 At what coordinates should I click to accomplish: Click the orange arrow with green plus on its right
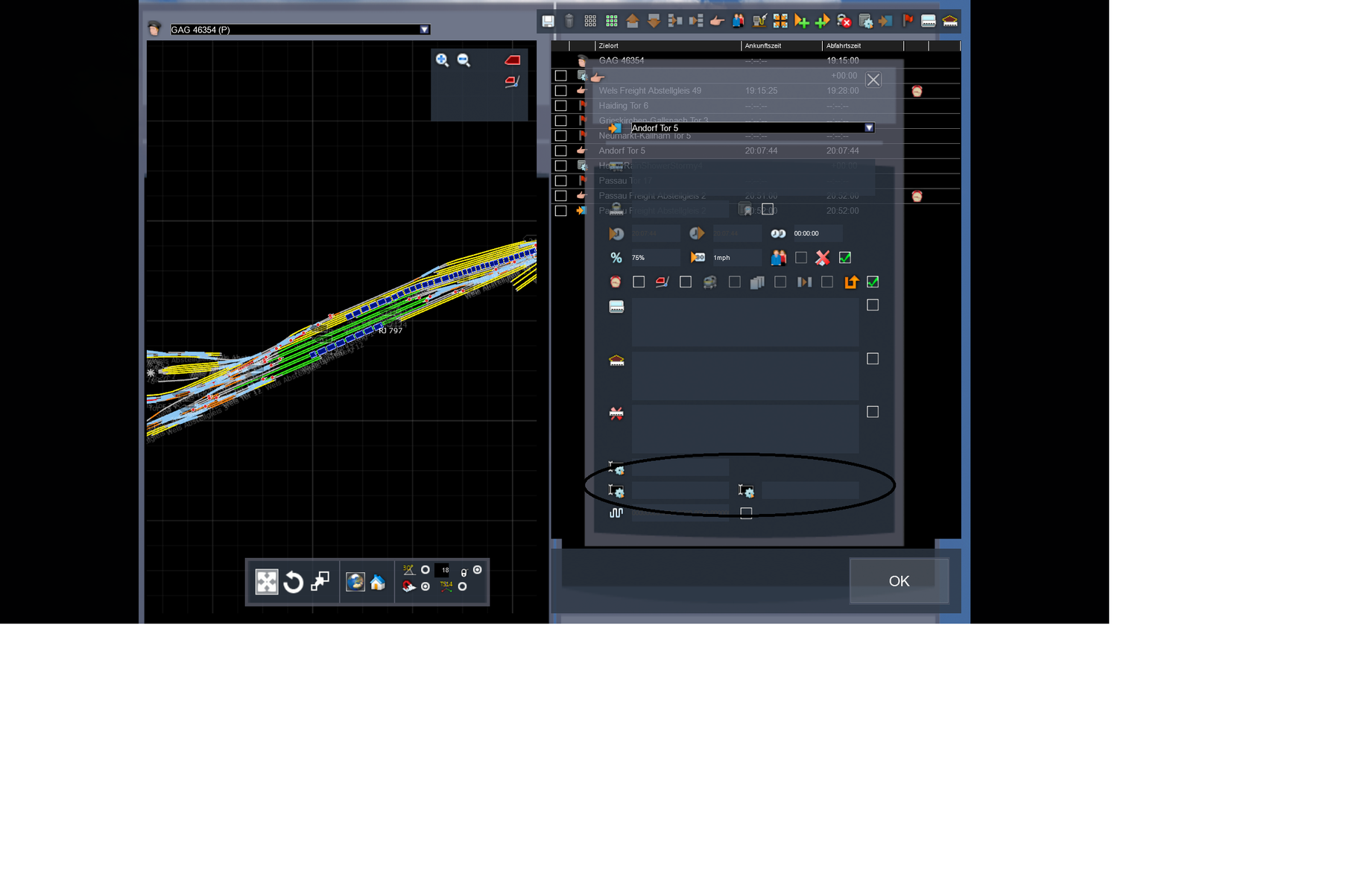[801, 22]
